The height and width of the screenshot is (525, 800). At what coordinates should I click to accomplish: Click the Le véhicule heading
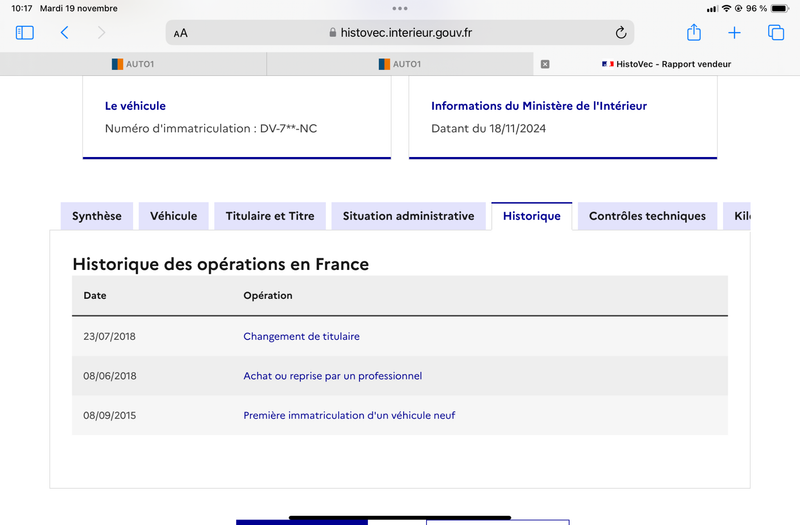135,106
